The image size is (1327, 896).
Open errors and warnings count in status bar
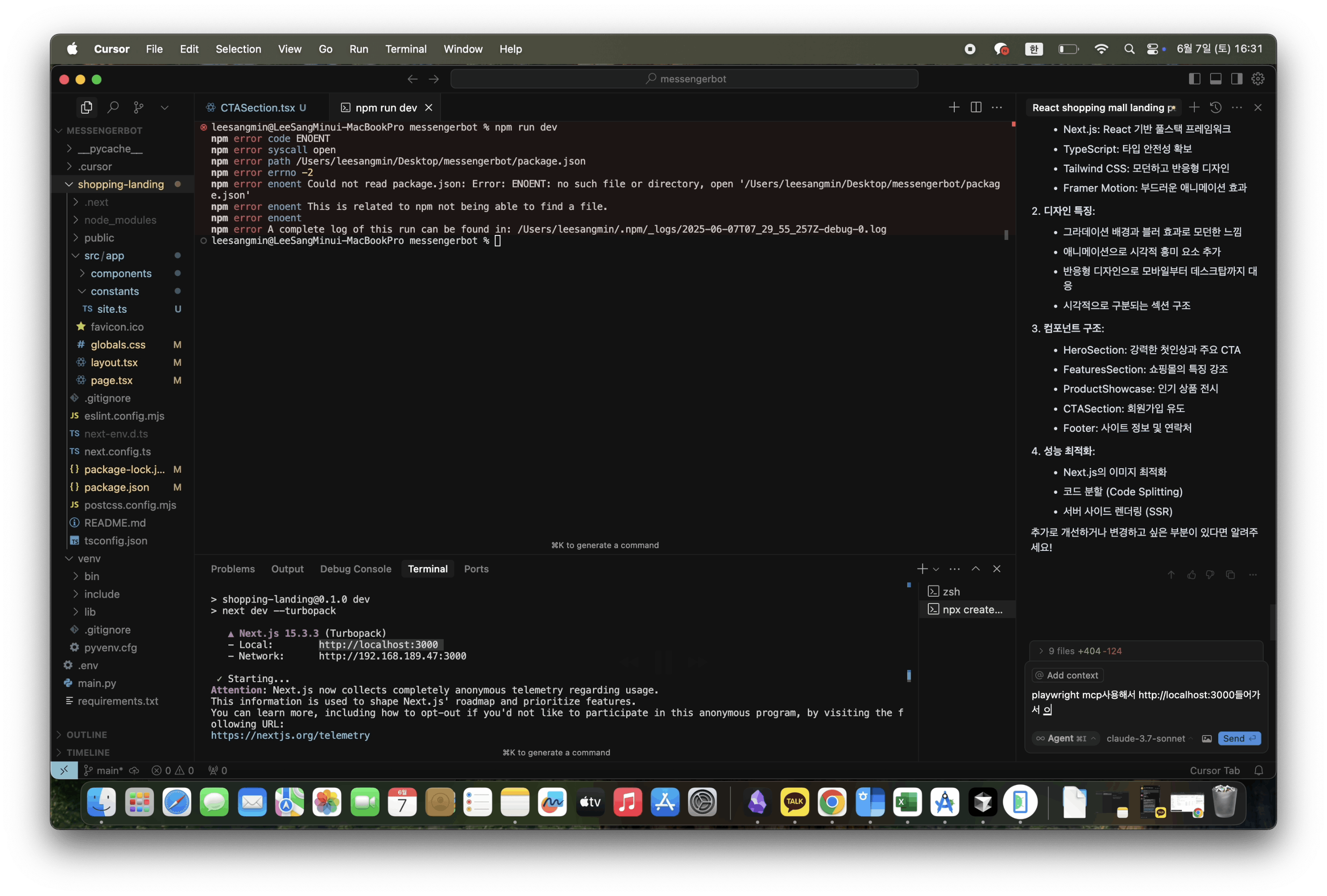click(x=173, y=771)
